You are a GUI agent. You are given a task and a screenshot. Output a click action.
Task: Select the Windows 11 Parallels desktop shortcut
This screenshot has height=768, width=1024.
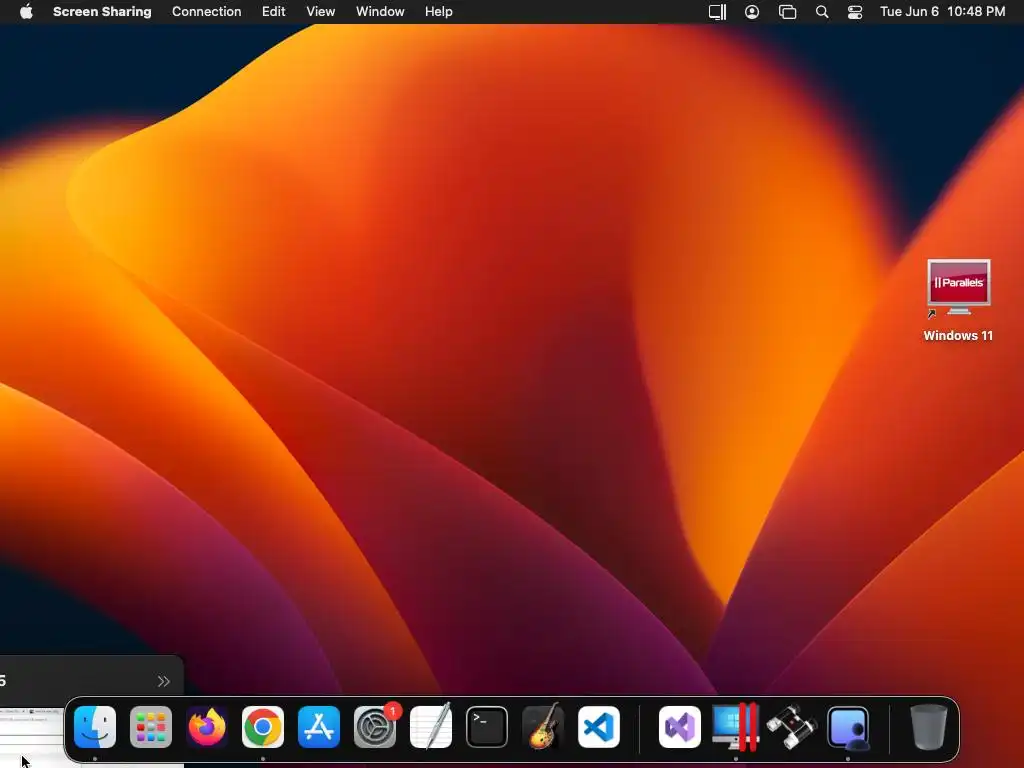click(x=959, y=300)
